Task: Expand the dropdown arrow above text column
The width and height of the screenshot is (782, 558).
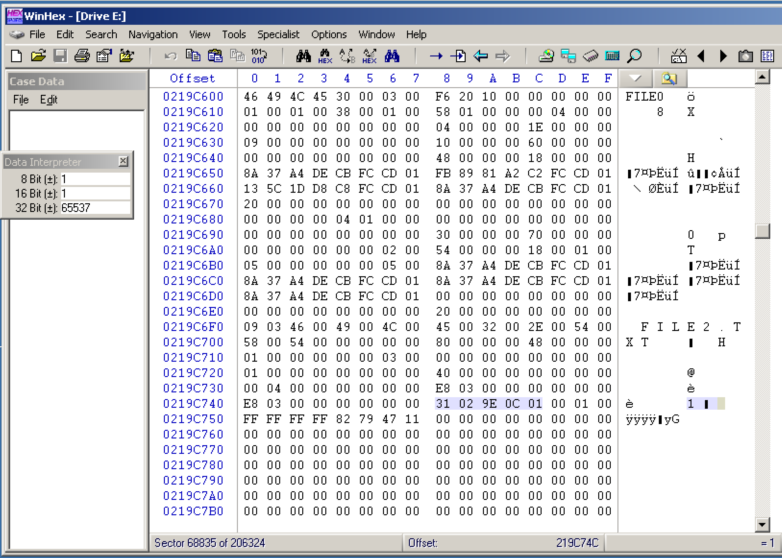Action: point(635,78)
